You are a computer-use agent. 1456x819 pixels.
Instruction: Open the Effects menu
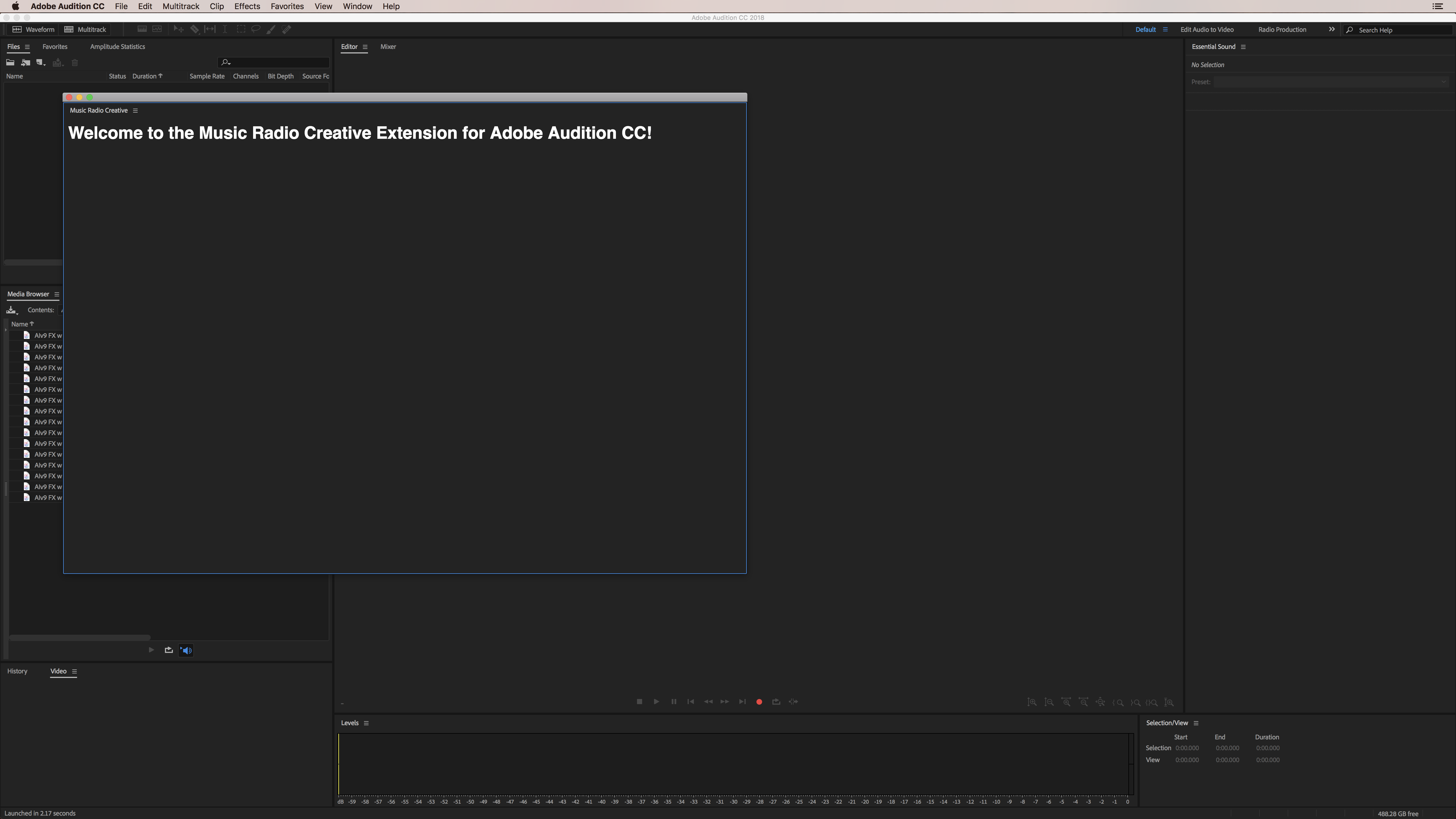(247, 6)
